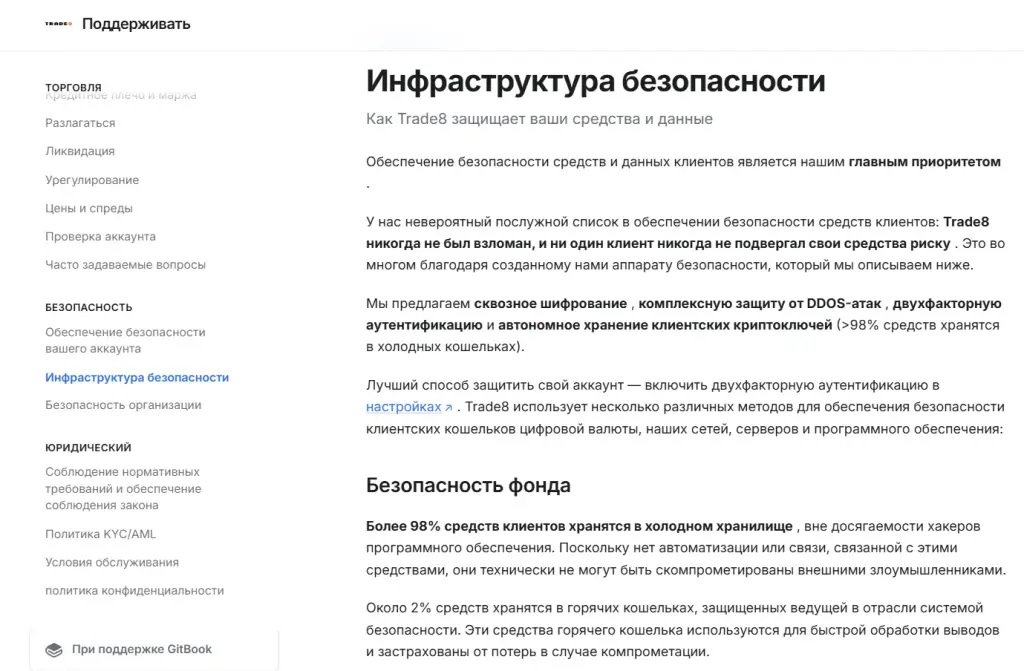1024x671 pixels.
Task: Open the Поддерживать header title link
Action: click(x=136, y=24)
